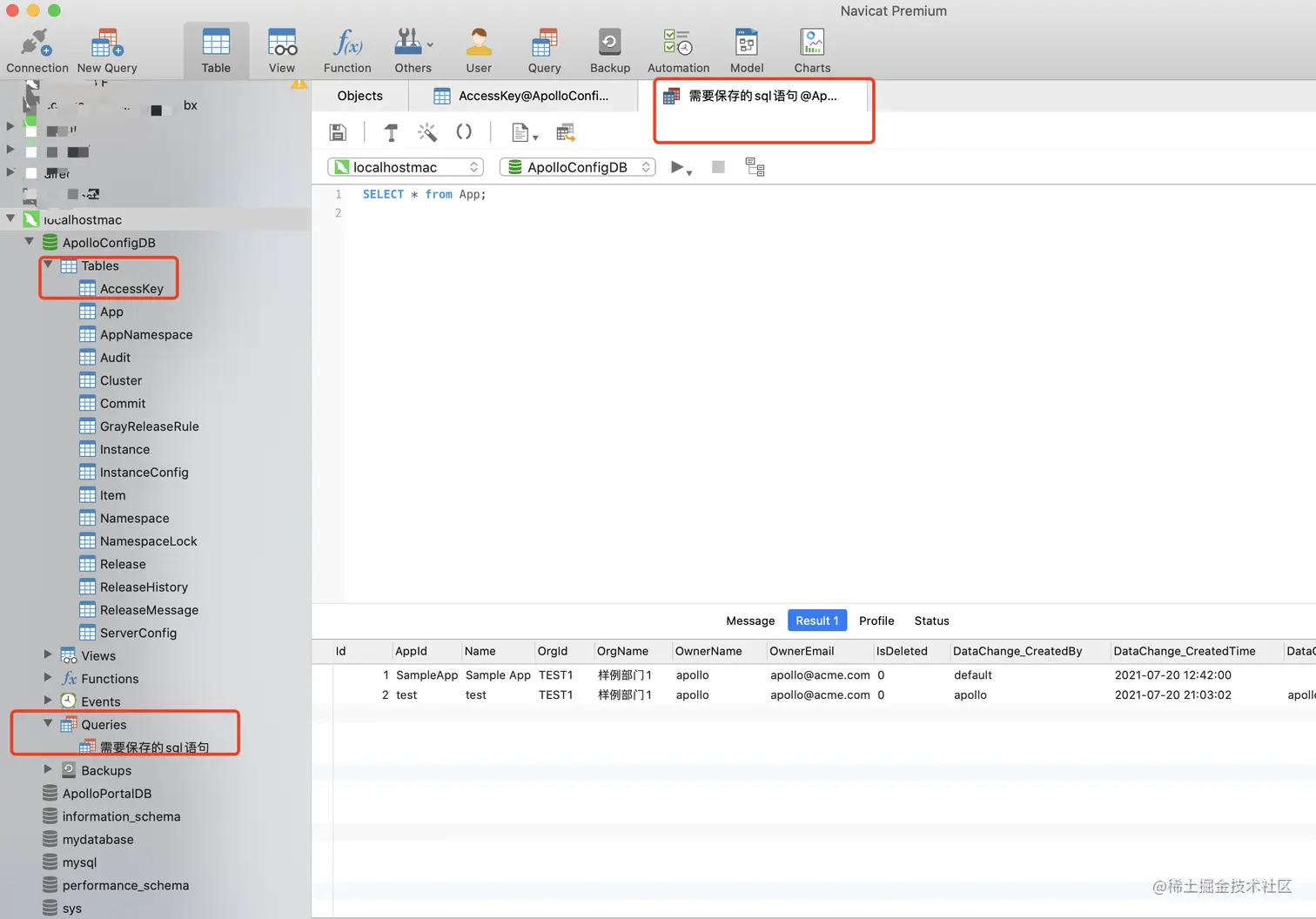
Task: Select the saved query 需要保存的sql语句 in sidebar
Action: tap(154, 748)
